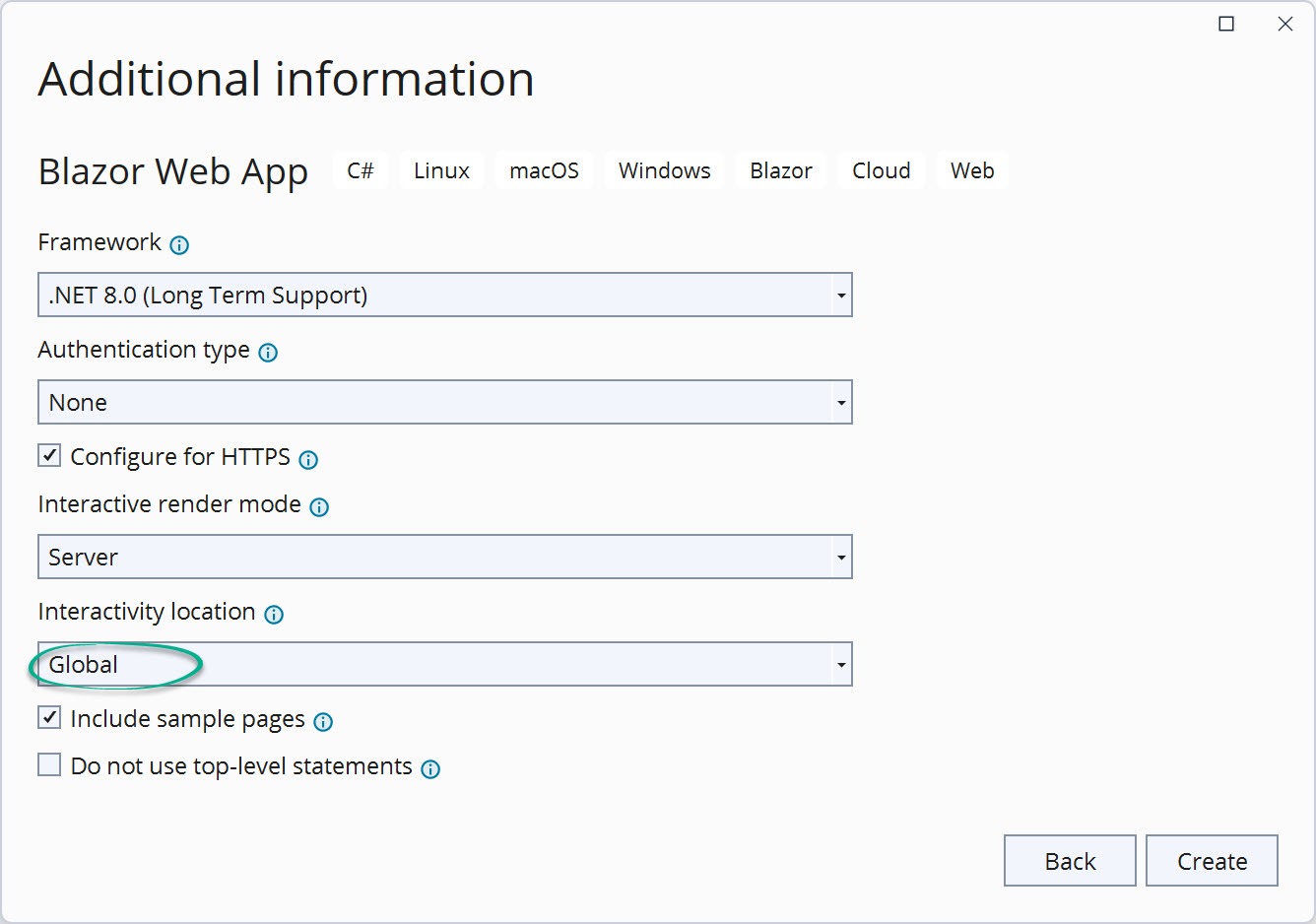This screenshot has height=924, width=1316.
Task: Click the Blazor Web App title
Action: (x=173, y=172)
